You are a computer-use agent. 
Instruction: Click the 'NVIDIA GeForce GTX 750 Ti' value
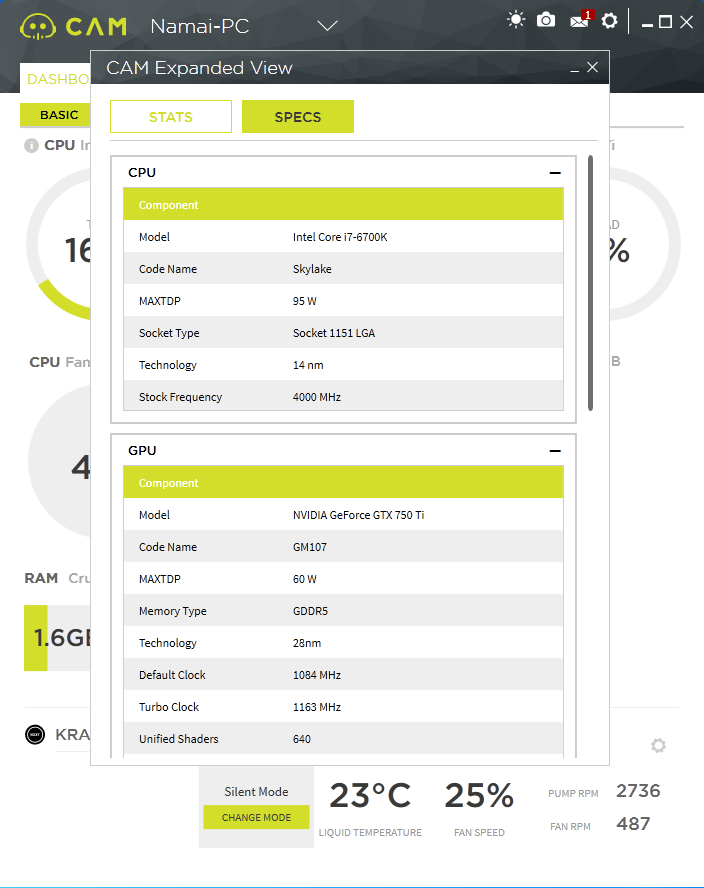359,515
